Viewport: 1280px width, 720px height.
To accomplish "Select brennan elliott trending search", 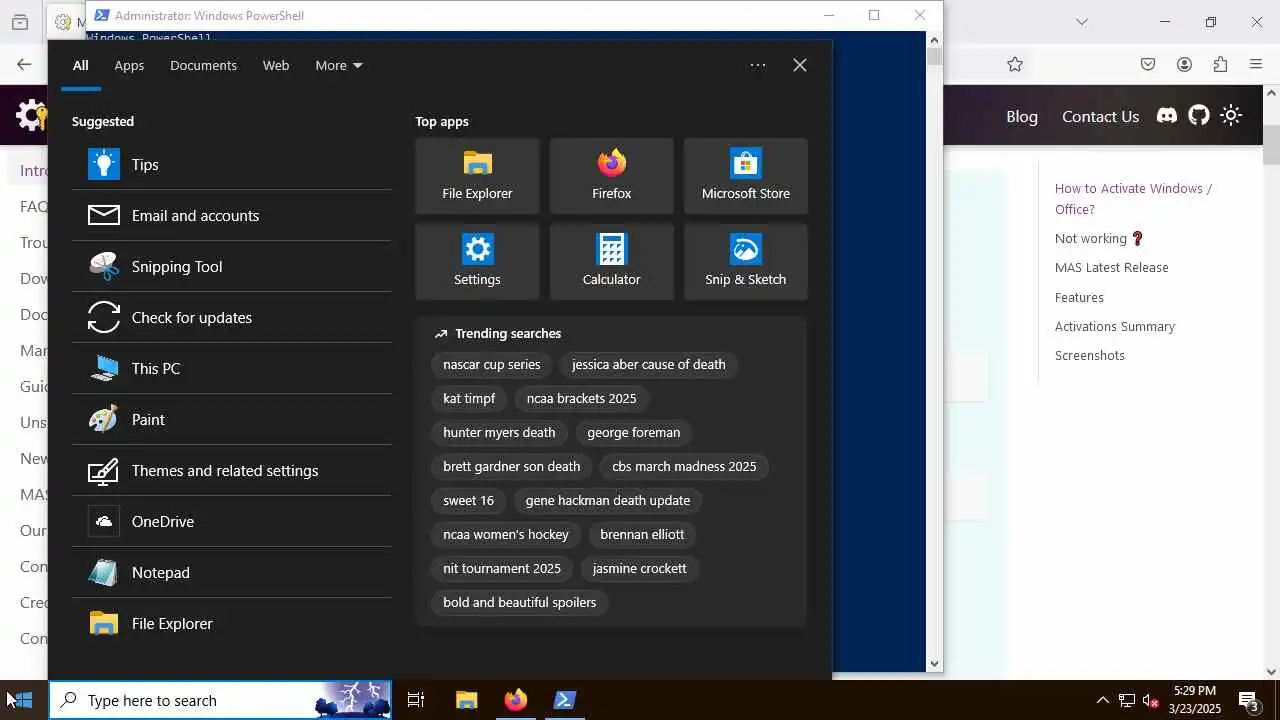I will pos(642,534).
